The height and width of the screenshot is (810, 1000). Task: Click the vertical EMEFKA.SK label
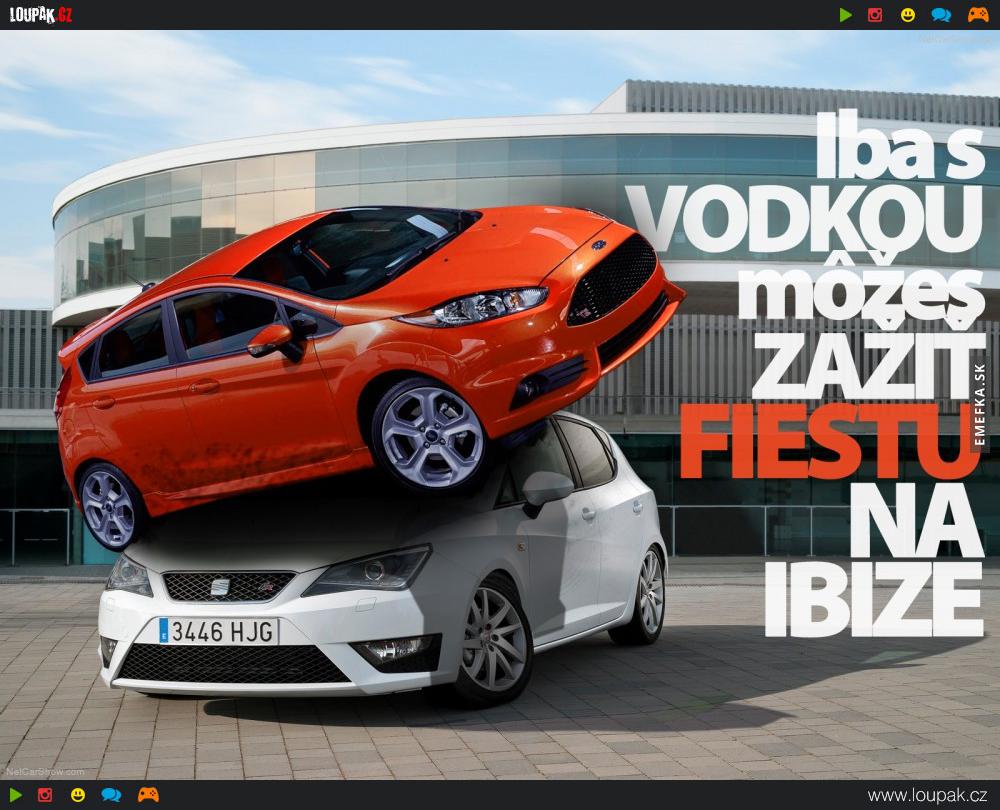coord(980,405)
